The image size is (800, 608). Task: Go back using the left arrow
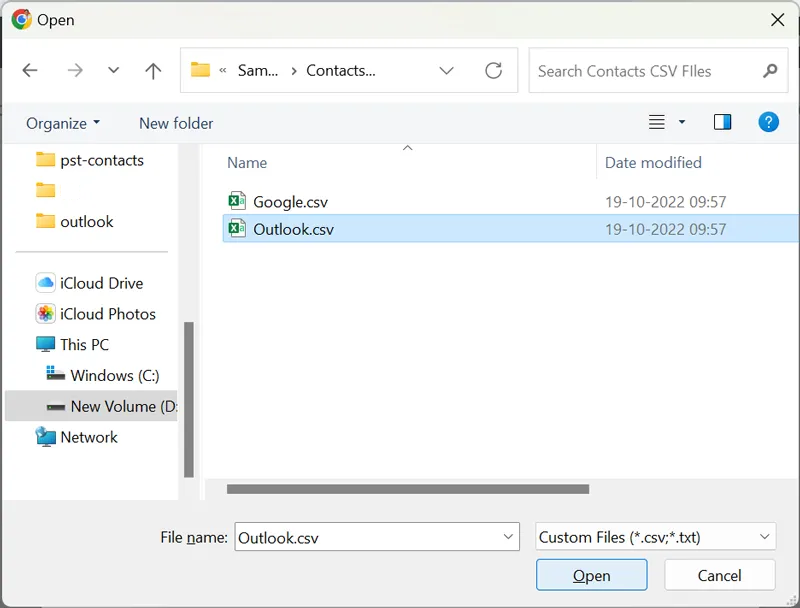click(30, 70)
